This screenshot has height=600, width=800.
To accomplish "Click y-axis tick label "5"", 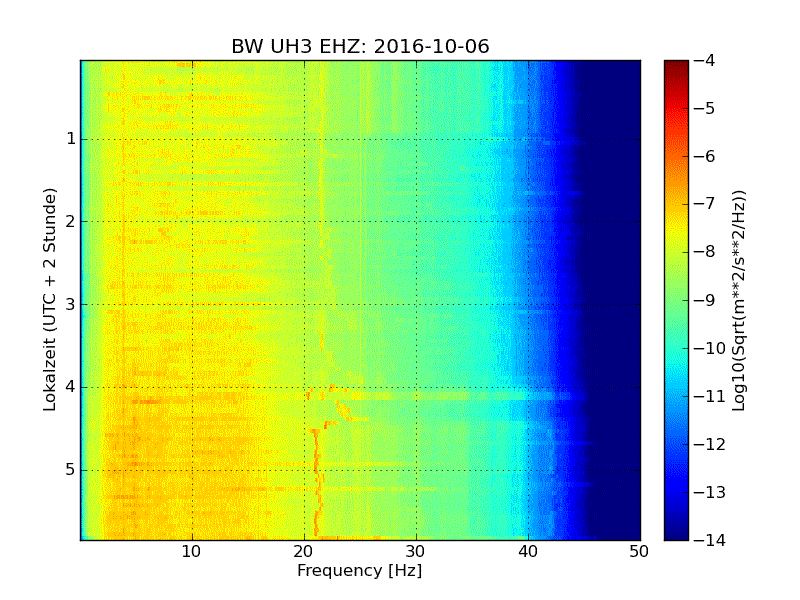I will (71, 470).
